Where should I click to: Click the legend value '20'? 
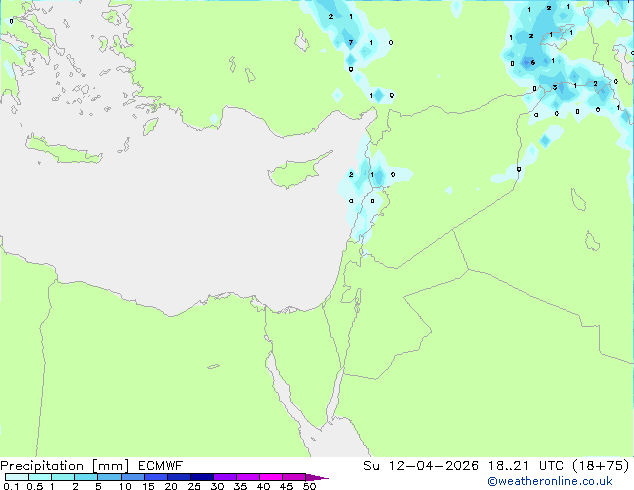tap(171, 486)
